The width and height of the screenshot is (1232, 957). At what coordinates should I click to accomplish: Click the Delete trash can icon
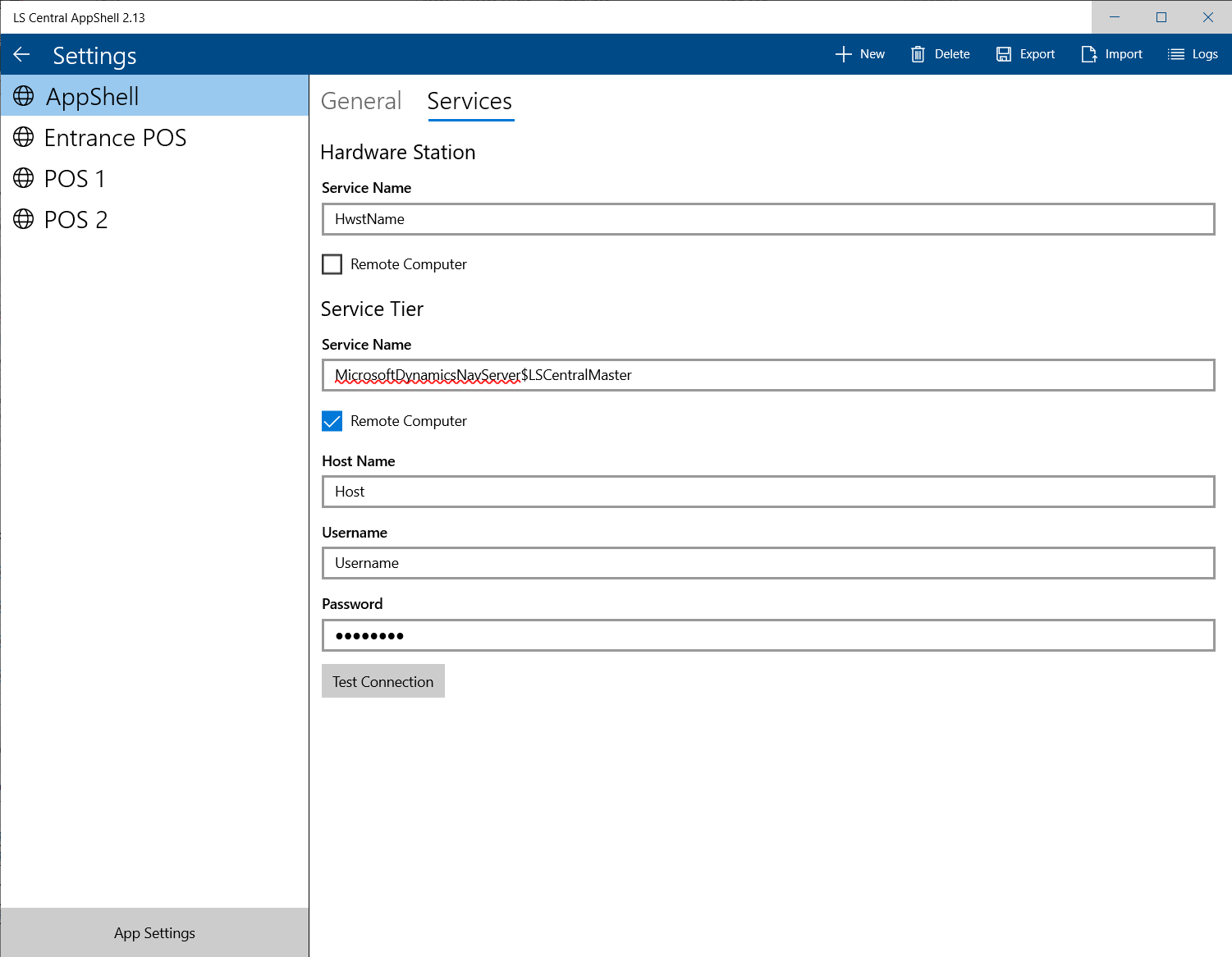coord(918,54)
